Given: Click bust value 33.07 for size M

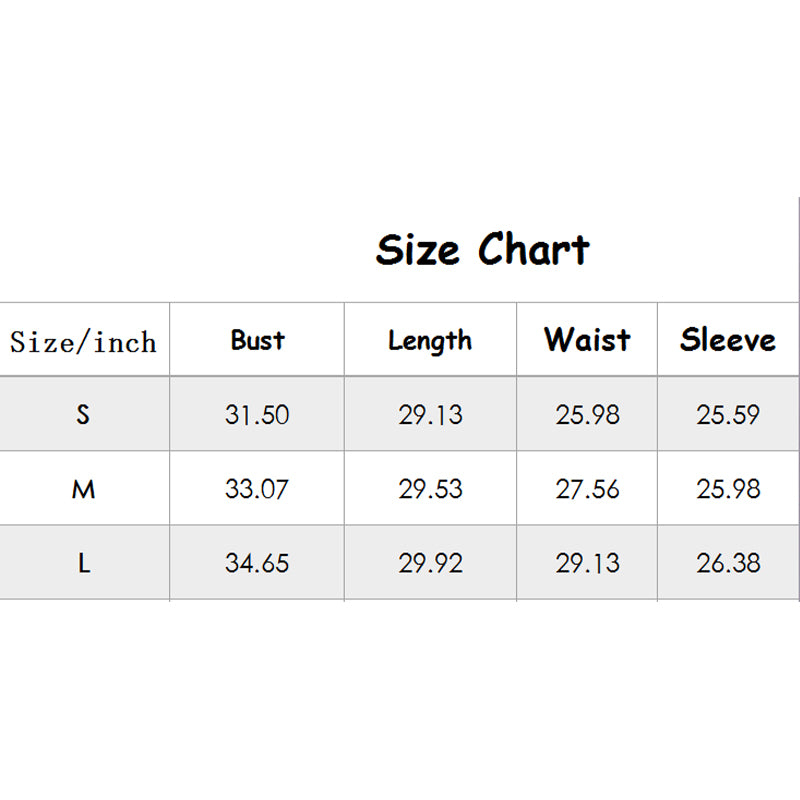Looking at the screenshot, I should click(257, 489).
